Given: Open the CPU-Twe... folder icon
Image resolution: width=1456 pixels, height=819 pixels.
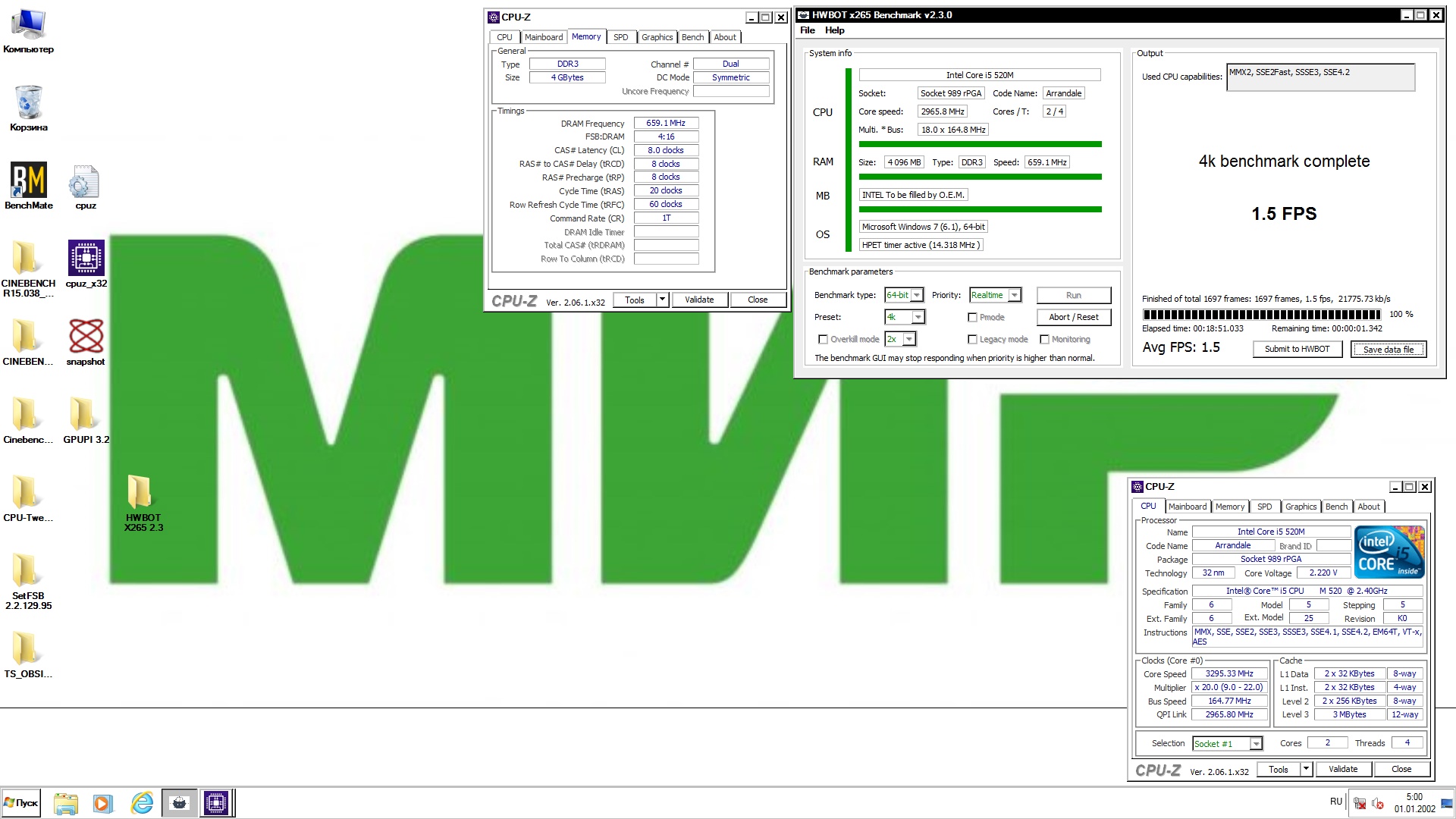Looking at the screenshot, I should pyautogui.click(x=28, y=498).
